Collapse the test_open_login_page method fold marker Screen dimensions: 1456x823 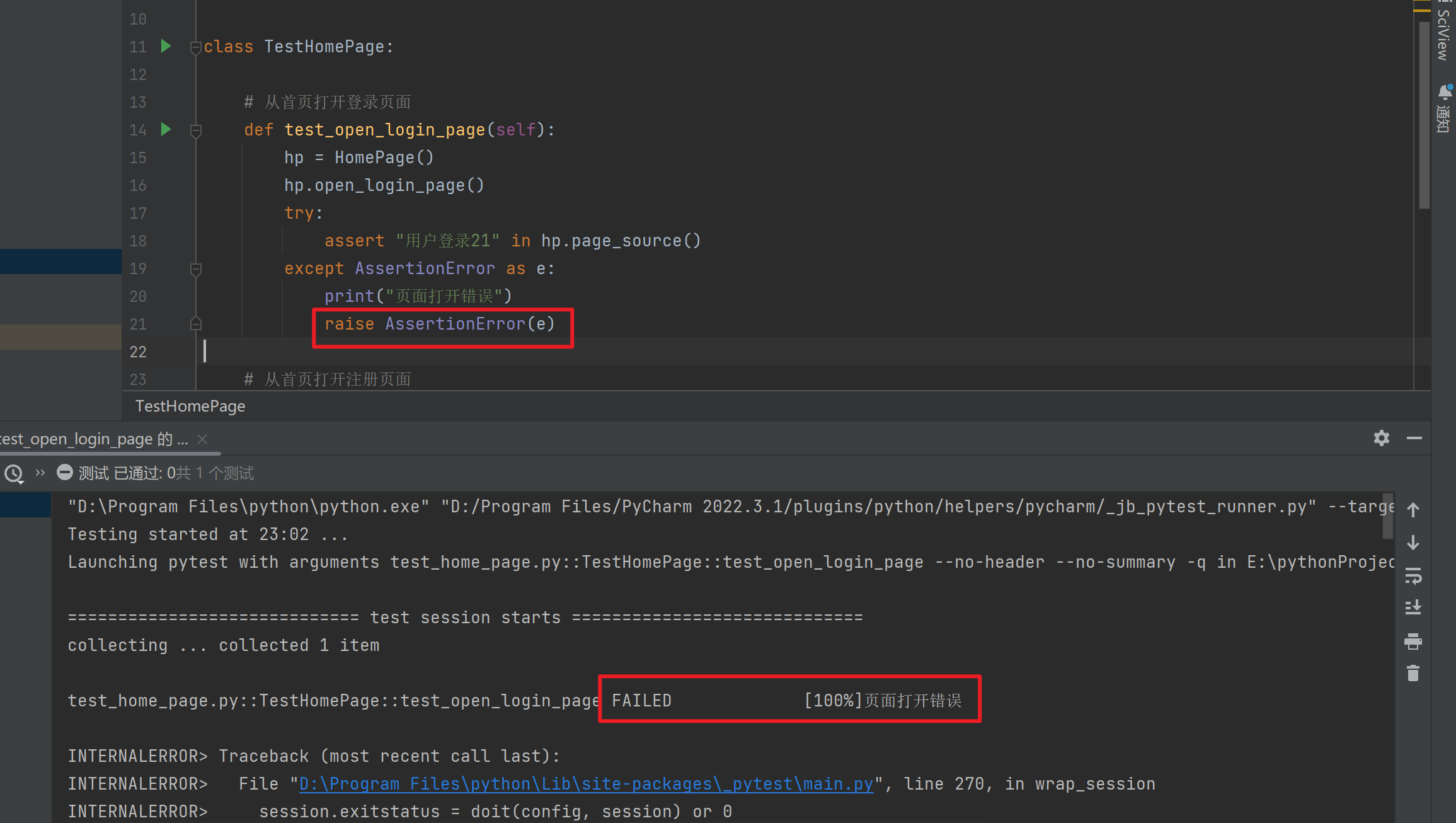[x=196, y=130]
